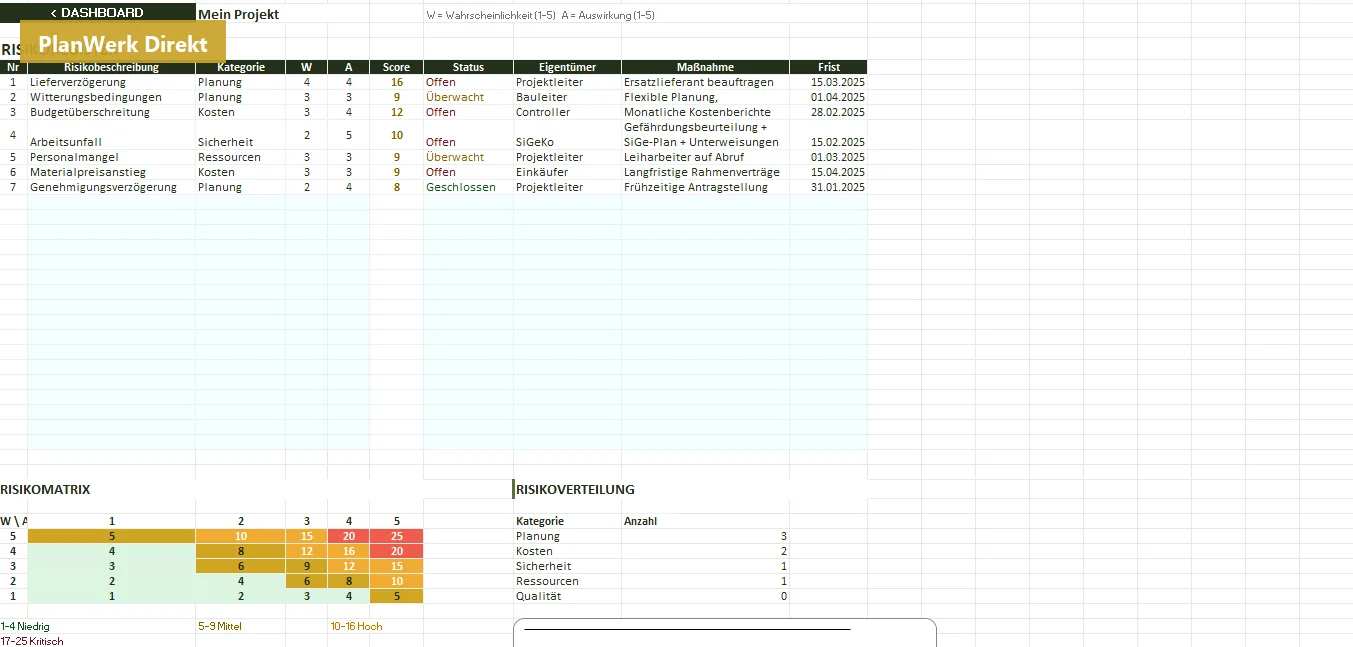The width and height of the screenshot is (1353, 647).
Task: Click score 16 in the Lieferverzögerung row
Action: (397, 82)
